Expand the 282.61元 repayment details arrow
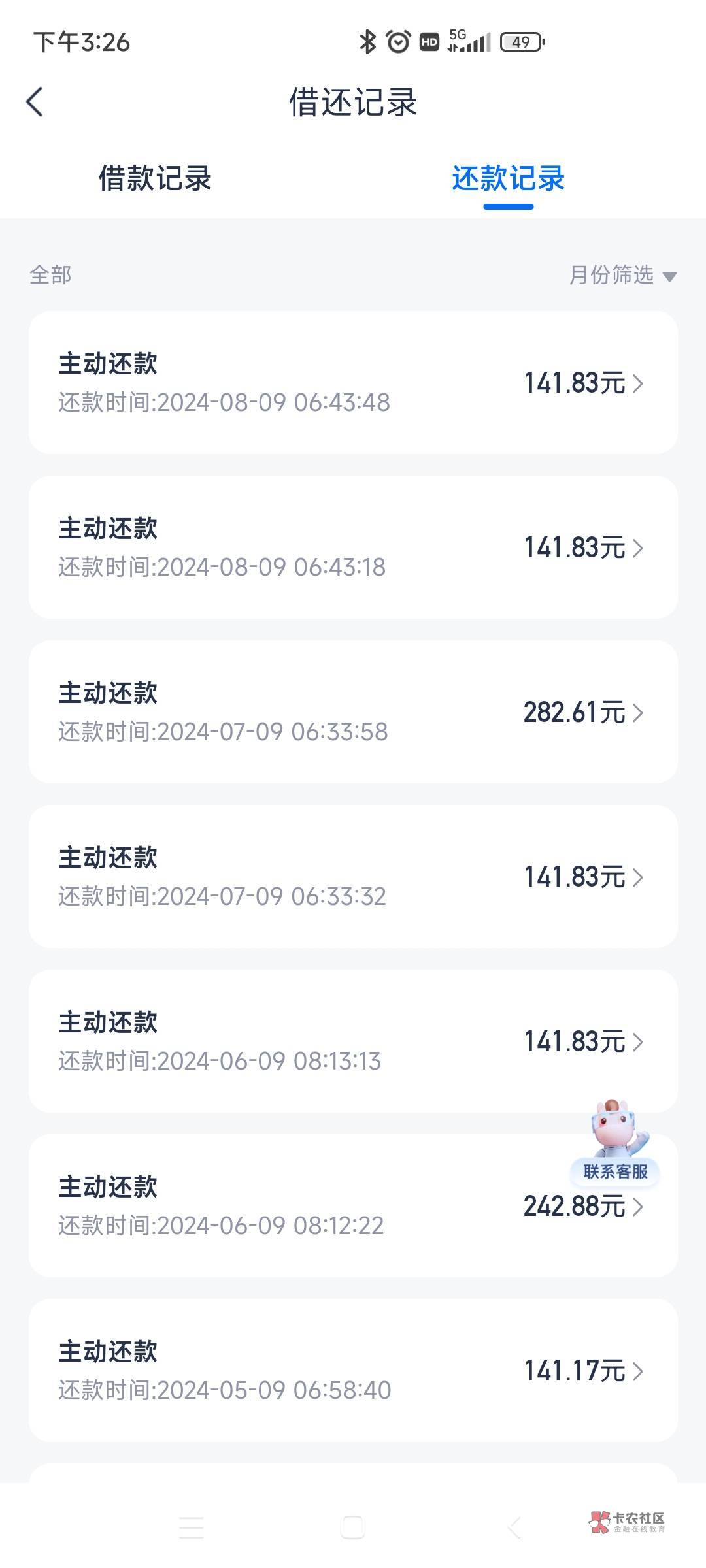This screenshot has width=706, height=1568. coord(638,713)
